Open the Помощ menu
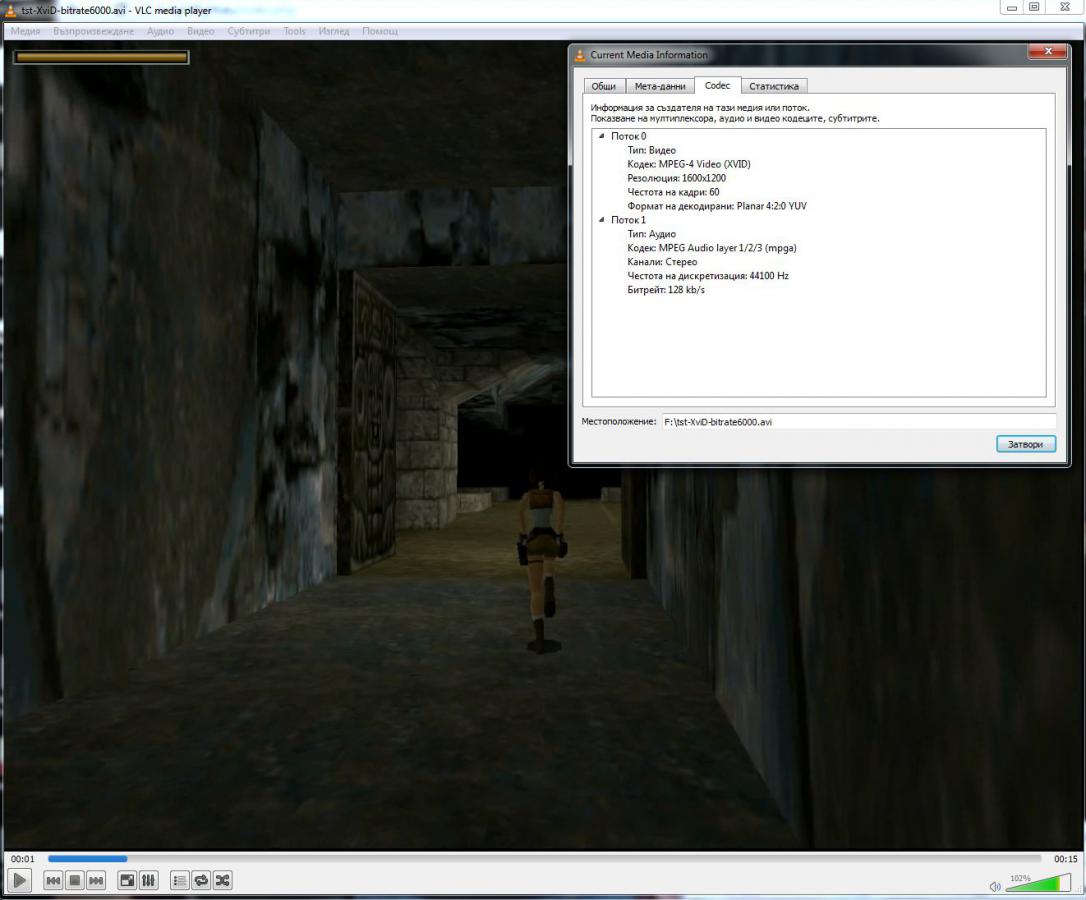Image resolution: width=1086 pixels, height=900 pixels. (380, 31)
